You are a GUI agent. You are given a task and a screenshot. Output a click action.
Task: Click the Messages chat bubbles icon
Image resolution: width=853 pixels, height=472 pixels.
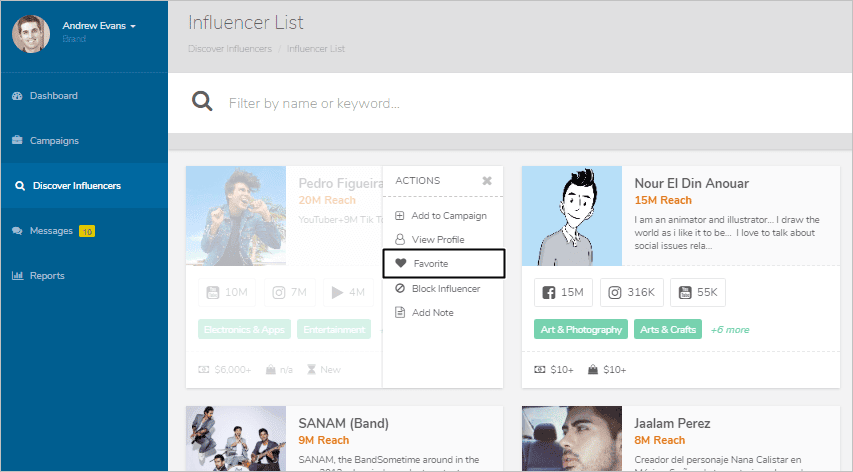point(17,231)
